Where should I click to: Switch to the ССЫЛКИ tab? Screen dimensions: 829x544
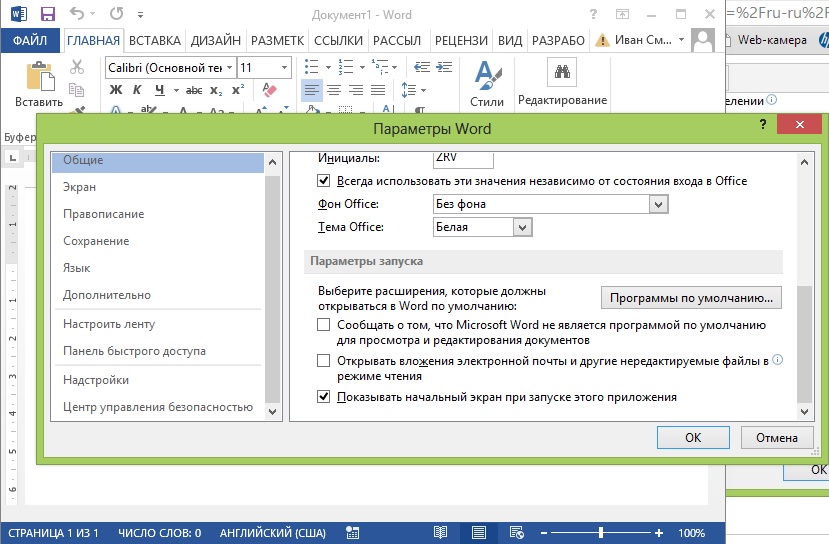(x=338, y=40)
